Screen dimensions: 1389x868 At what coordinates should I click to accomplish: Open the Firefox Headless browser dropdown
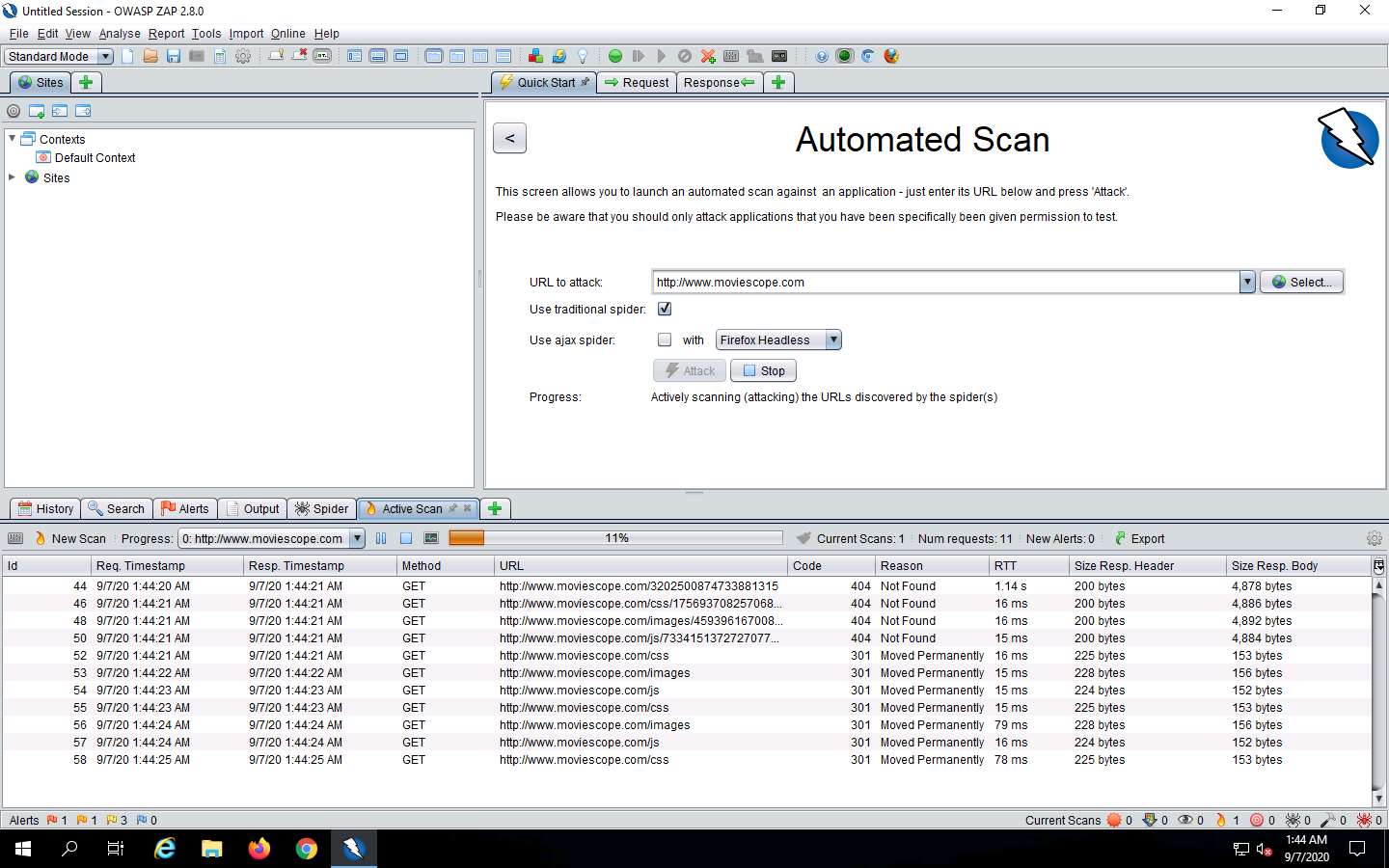click(x=833, y=339)
